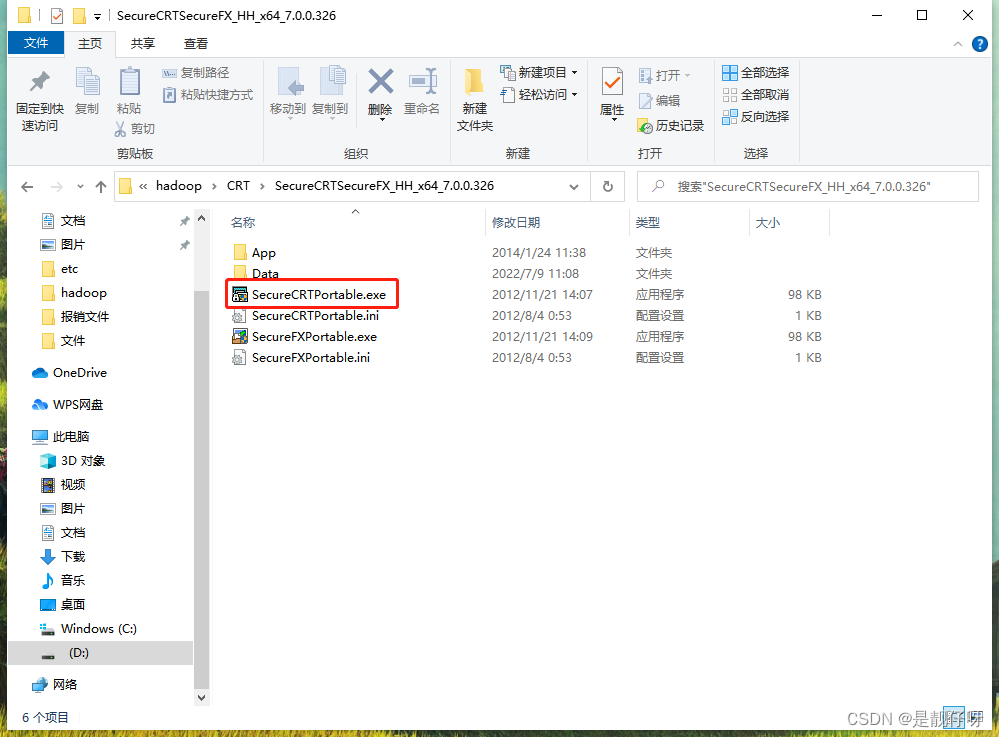Image resolution: width=999 pixels, height=737 pixels.
Task: Open Music (音乐) in sidebar
Action: coord(73,580)
